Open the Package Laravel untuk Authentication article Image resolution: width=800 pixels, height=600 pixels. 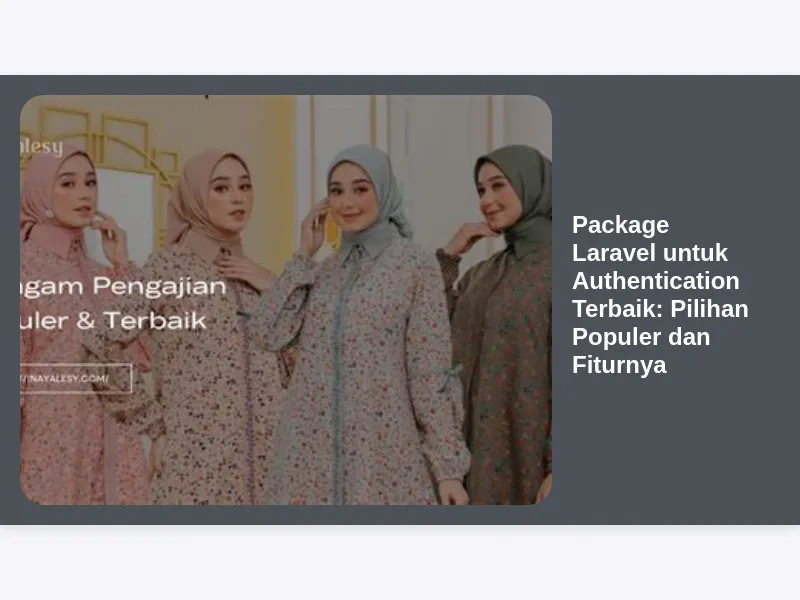click(x=660, y=295)
